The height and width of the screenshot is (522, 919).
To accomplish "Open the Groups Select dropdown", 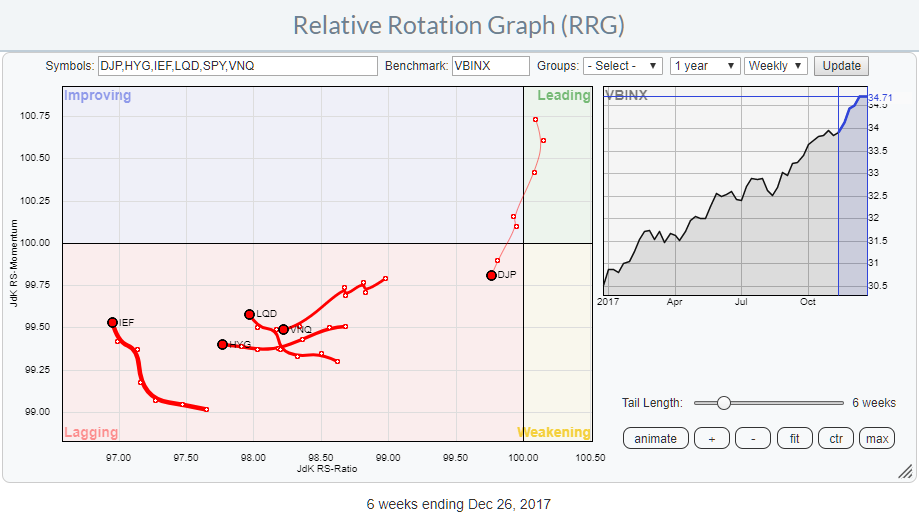I will click(x=623, y=66).
